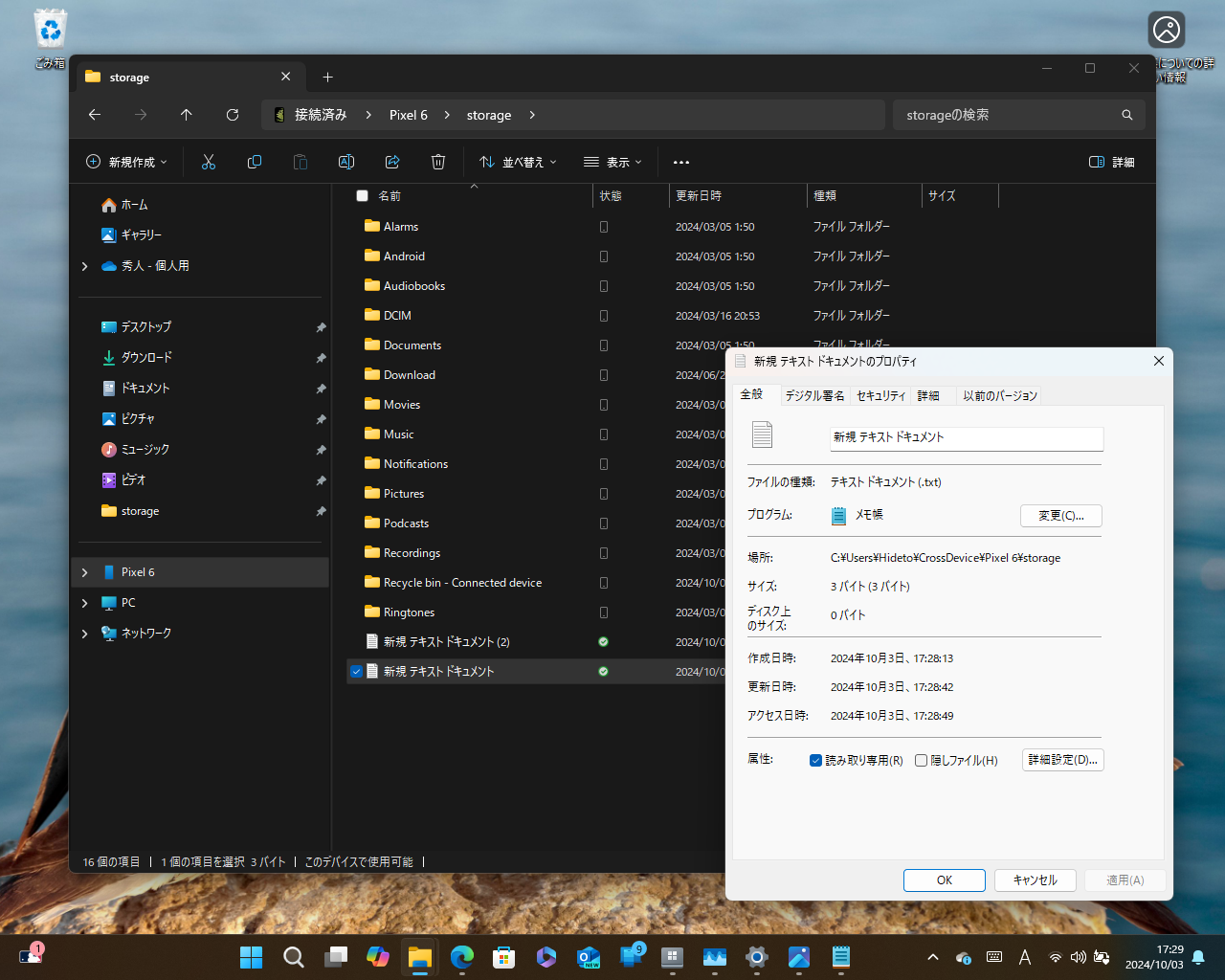
Task: Delete the selected file via the trash icon
Action: pos(438,162)
